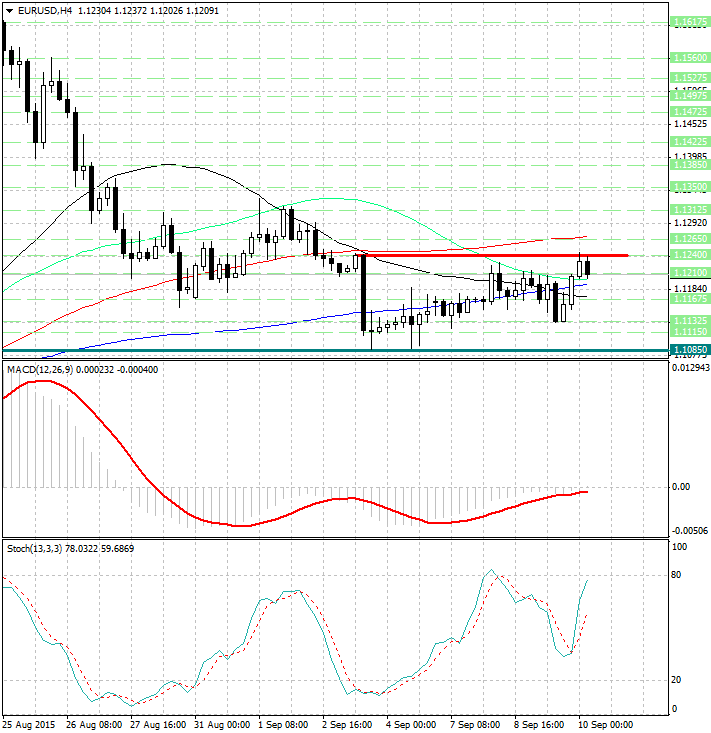Click the 1.12100 price level label
This screenshot has width=711, height=733.
click(690, 272)
